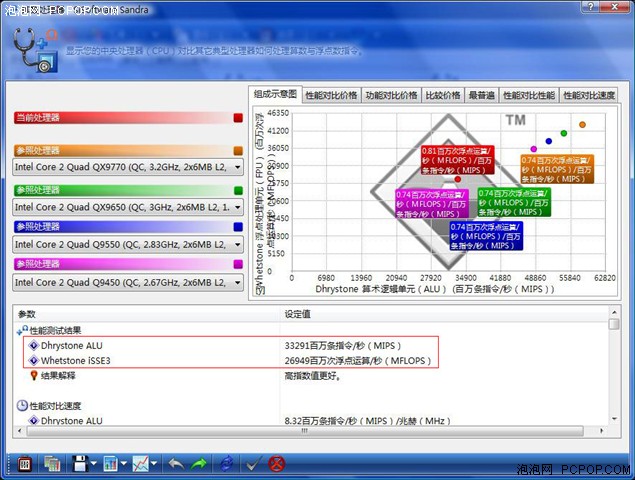Click the 参数 column header
The width and height of the screenshot is (635, 480).
147,314
